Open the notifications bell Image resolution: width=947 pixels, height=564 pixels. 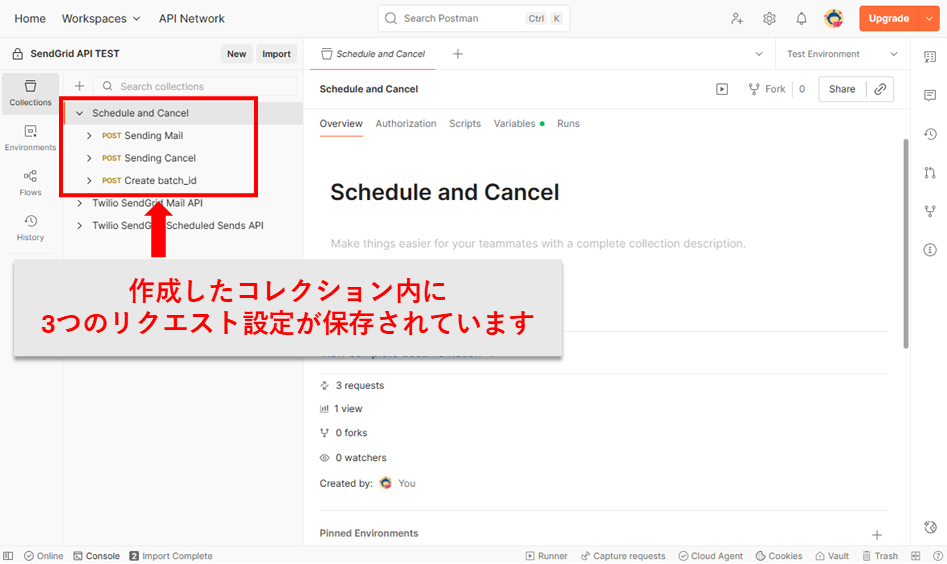pyautogui.click(x=801, y=19)
